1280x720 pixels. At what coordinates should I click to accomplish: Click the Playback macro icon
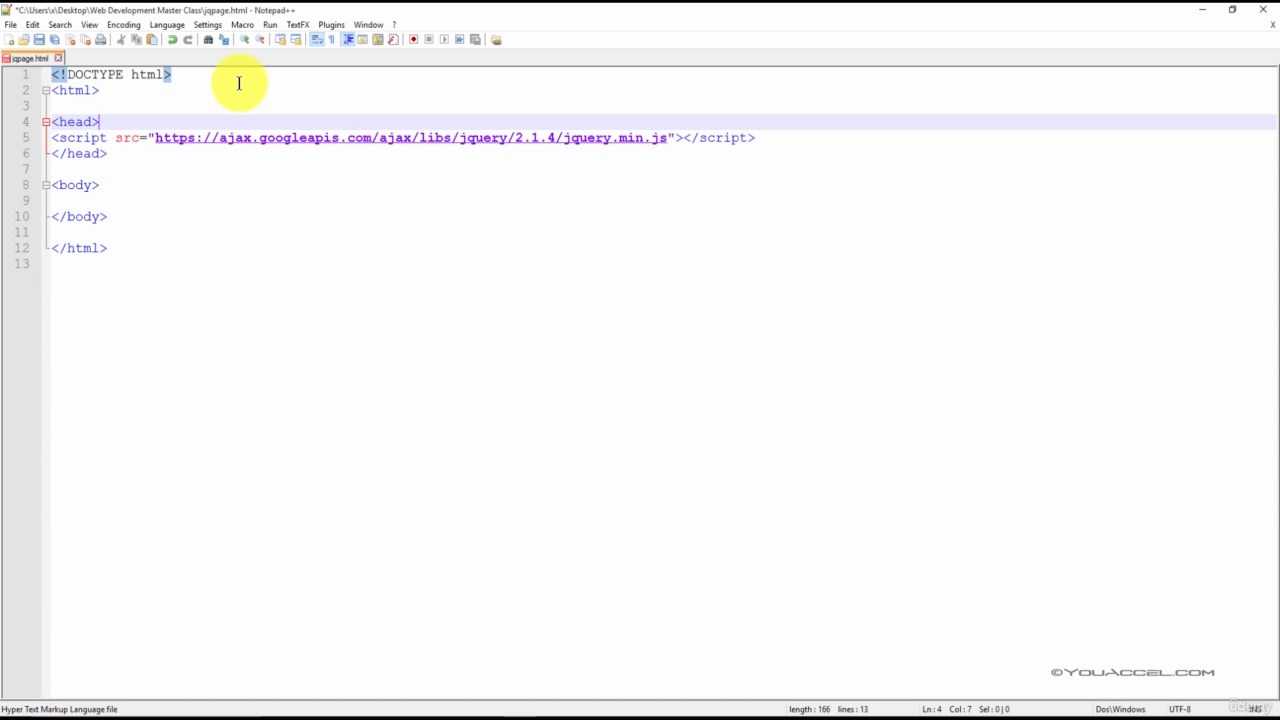click(x=444, y=40)
